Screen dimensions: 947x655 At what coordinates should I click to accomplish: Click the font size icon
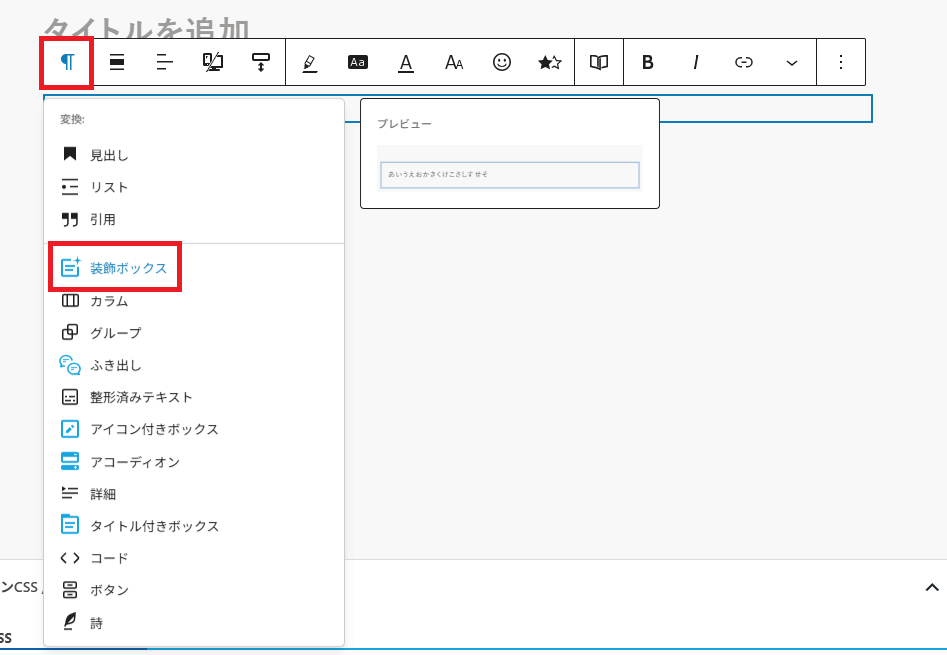coord(454,62)
